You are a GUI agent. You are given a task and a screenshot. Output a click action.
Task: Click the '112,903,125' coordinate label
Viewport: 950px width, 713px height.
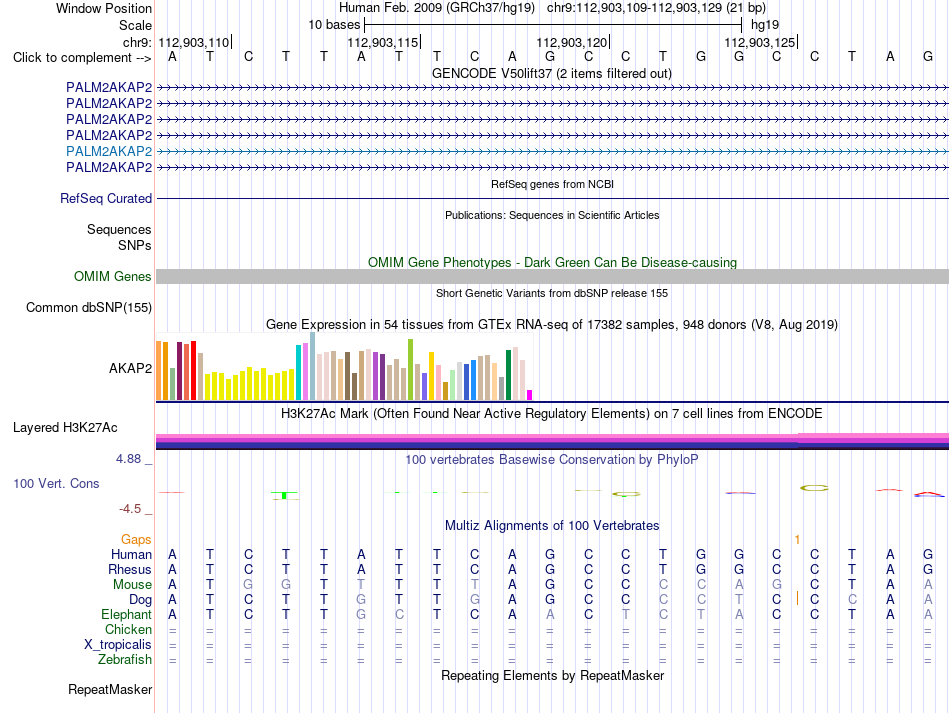[760, 42]
